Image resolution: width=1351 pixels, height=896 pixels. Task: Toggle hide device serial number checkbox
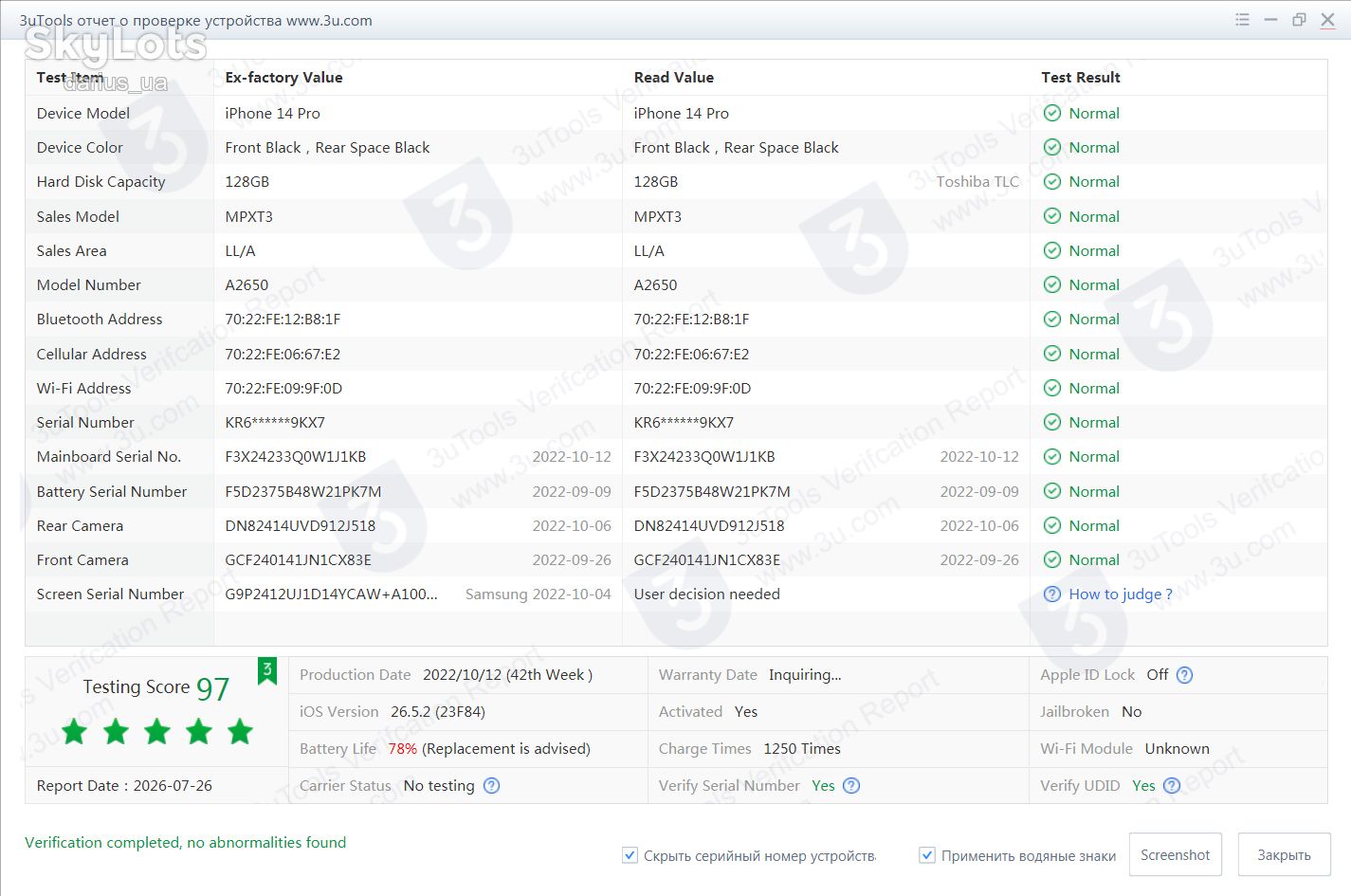pos(630,855)
